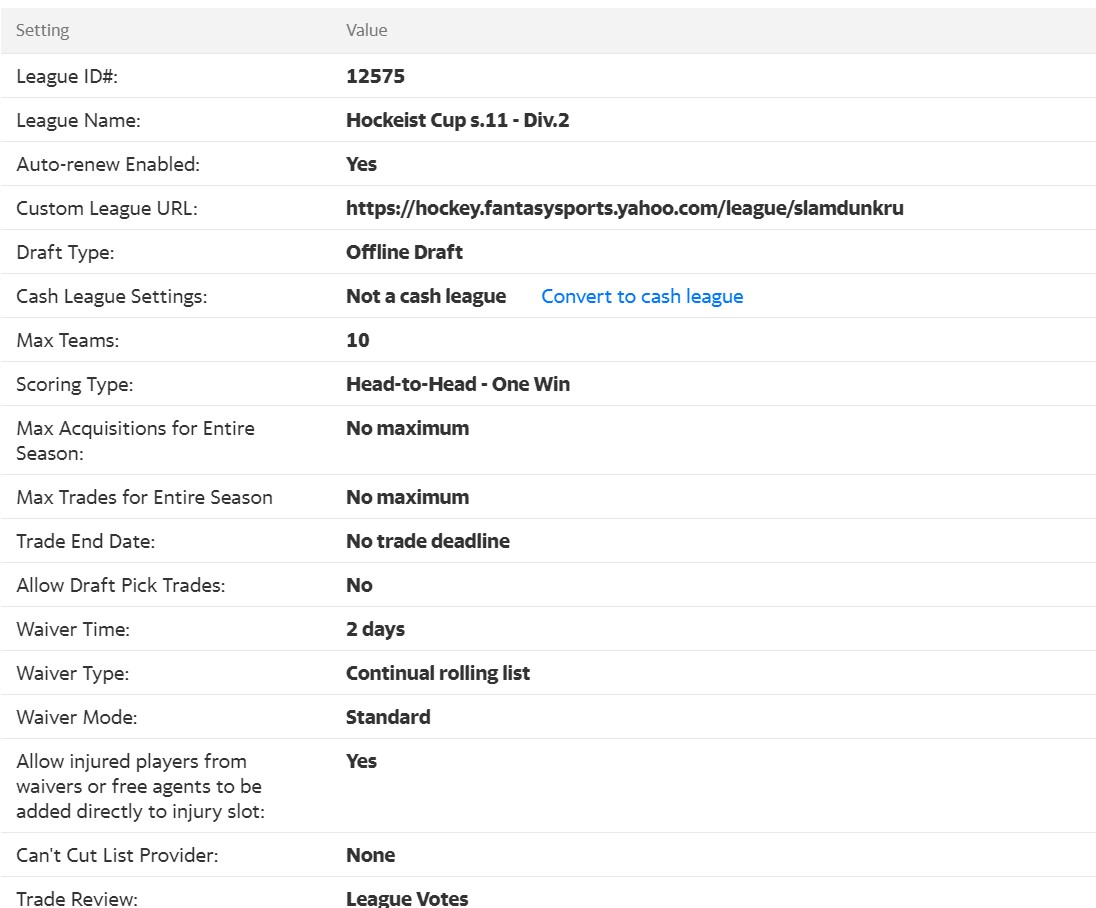Select the League ID number 12575
The height and width of the screenshot is (908, 1096).
pos(375,76)
